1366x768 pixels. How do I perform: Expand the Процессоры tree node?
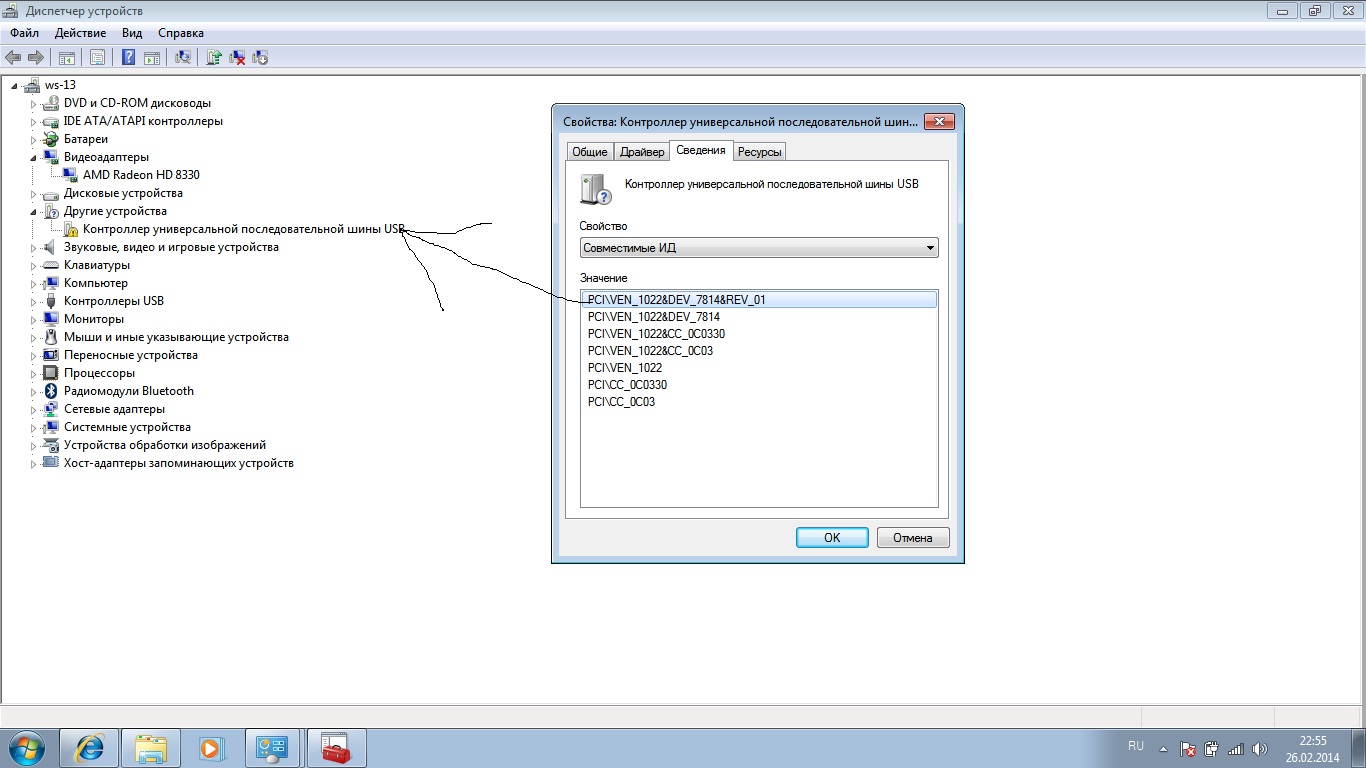(33, 373)
